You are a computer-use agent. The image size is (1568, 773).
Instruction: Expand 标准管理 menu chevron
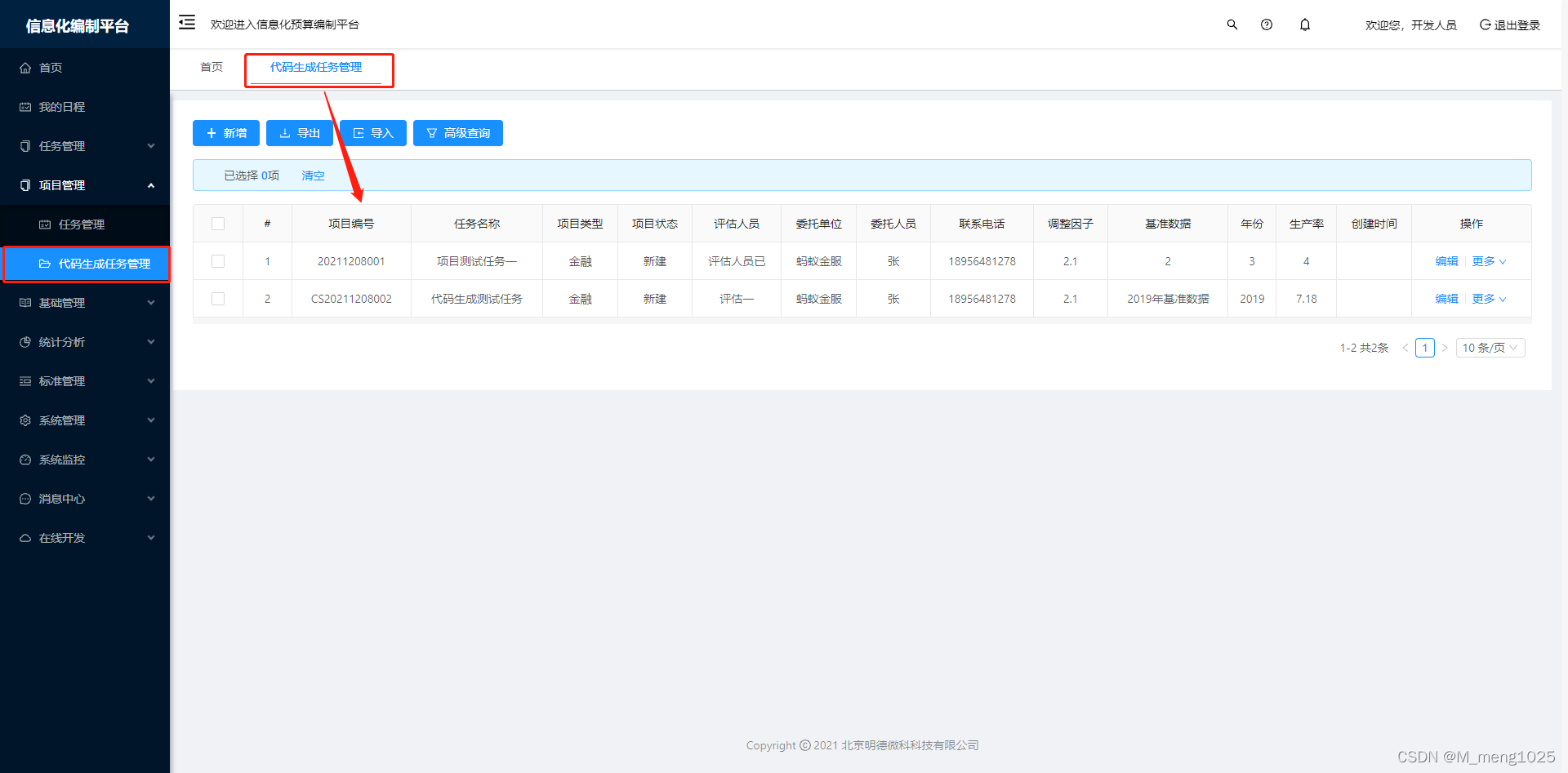pyautogui.click(x=151, y=381)
